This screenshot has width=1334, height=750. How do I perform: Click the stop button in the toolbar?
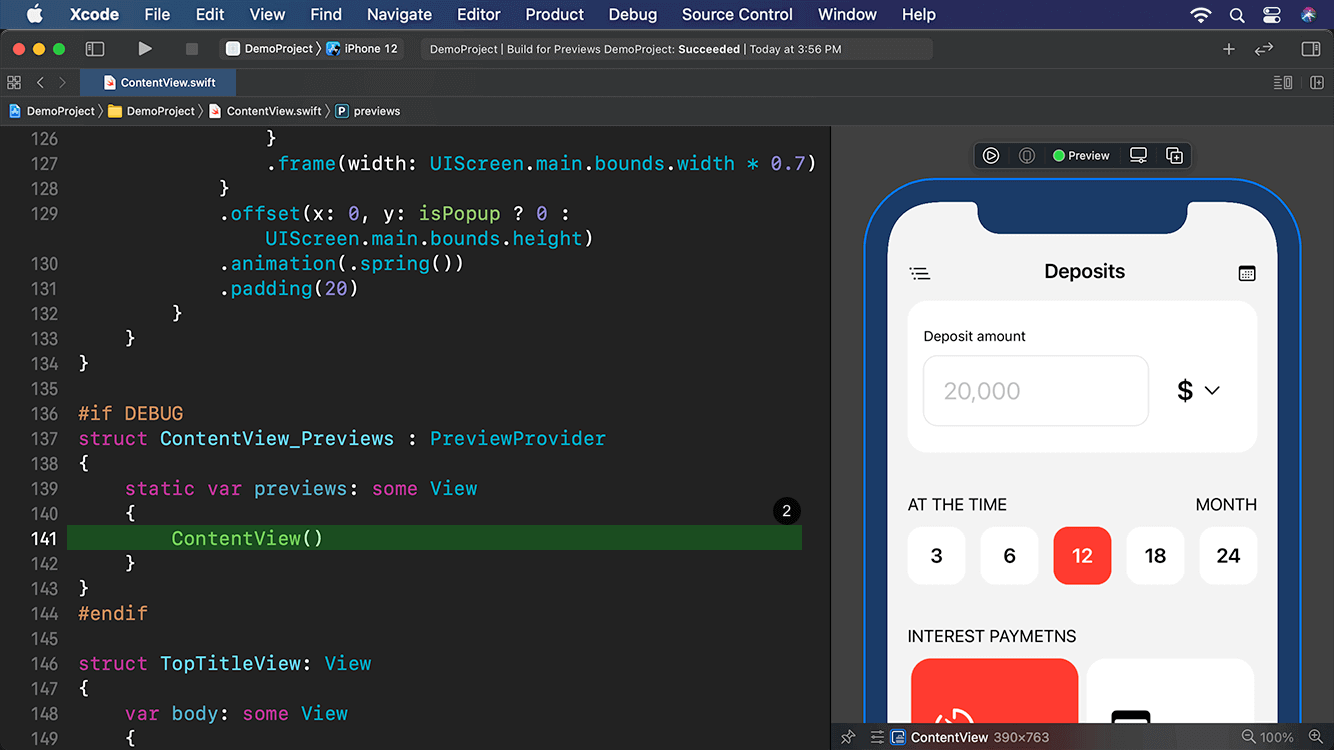[192, 48]
